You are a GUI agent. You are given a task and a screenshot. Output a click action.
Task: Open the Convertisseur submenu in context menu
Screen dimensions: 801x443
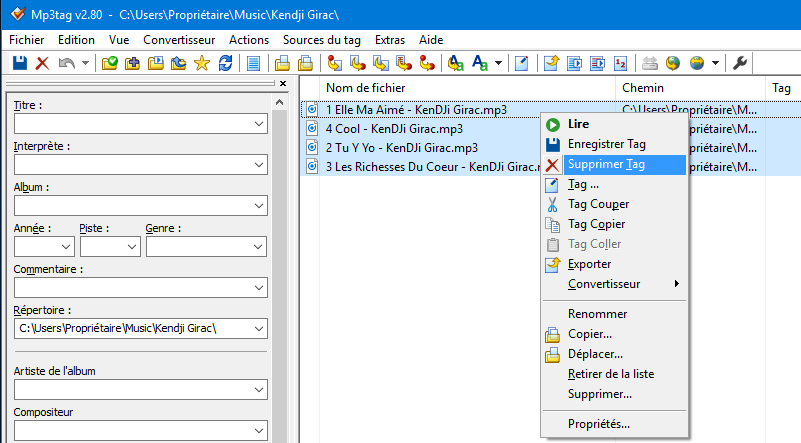(x=615, y=284)
